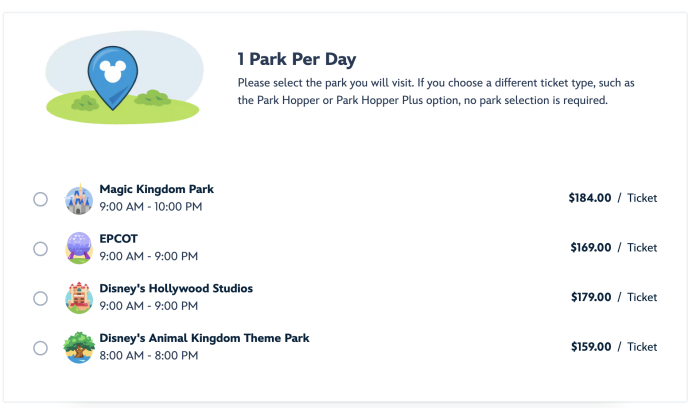Screen dimensions: 700x408
Task: Choose the EPCOT radio button
Action: pyautogui.click(x=41, y=248)
